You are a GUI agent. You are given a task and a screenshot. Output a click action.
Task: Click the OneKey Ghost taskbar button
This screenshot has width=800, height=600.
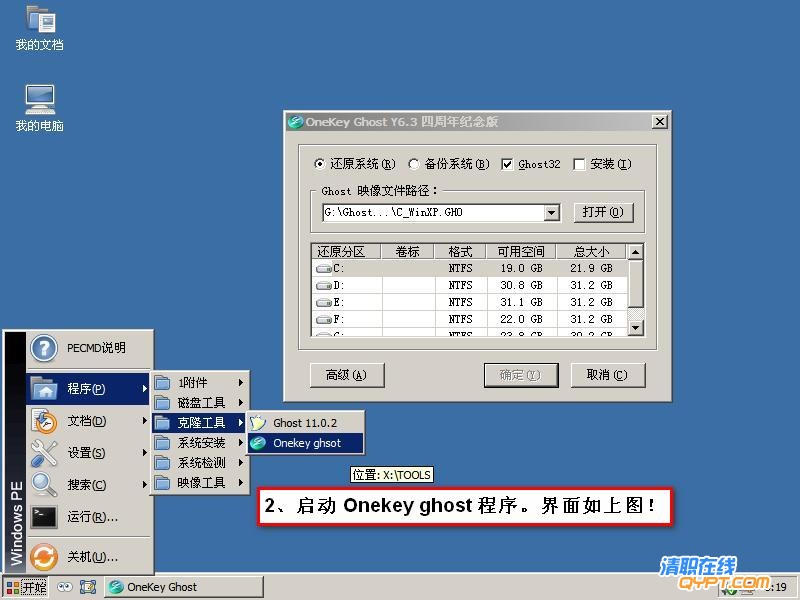coord(184,587)
